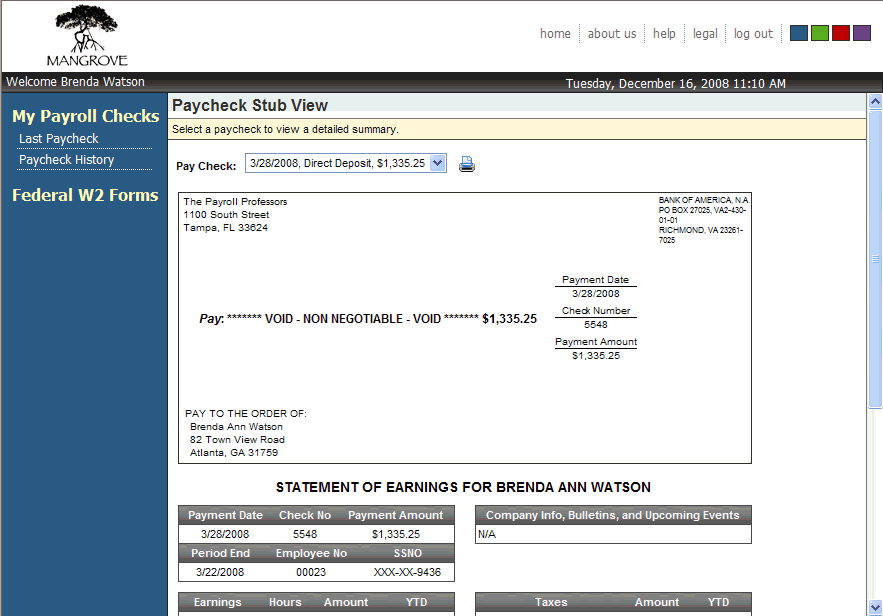
Task: Open the about us page
Action: point(611,33)
